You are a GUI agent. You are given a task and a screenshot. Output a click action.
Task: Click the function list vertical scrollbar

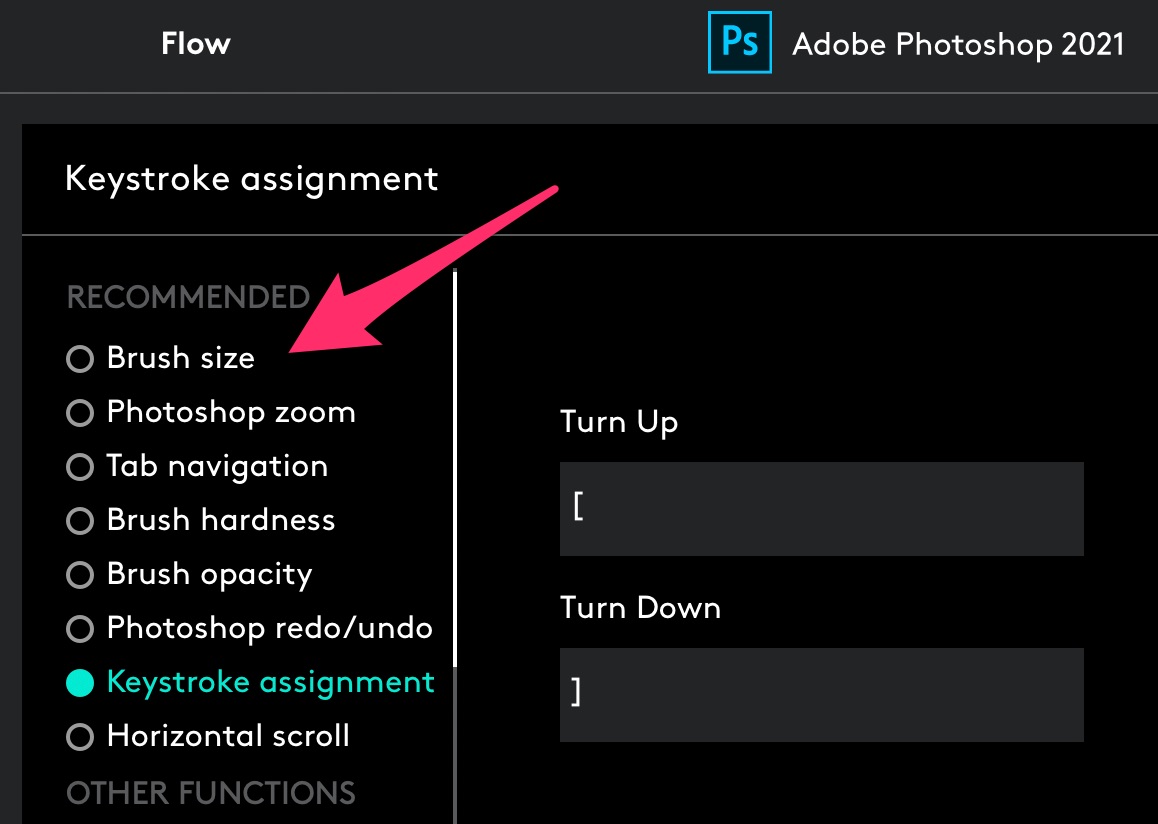click(455, 470)
